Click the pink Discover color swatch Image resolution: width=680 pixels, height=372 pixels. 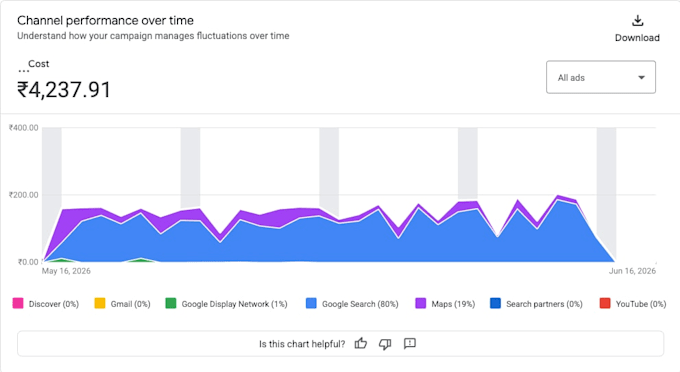click(x=18, y=303)
